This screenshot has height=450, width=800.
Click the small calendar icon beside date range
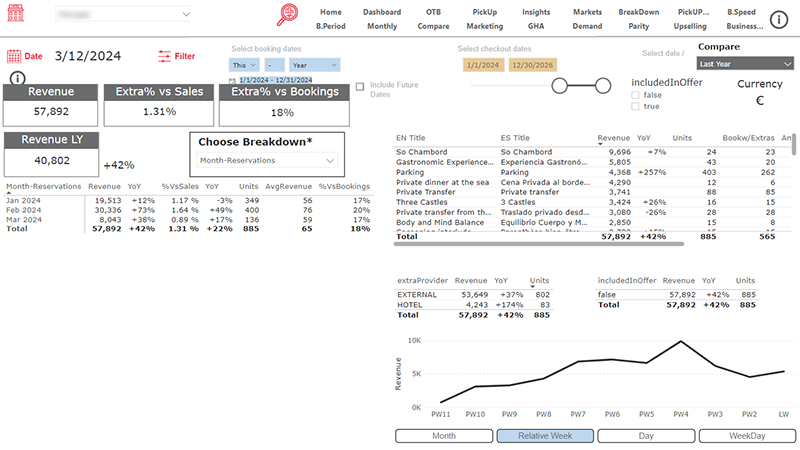pos(232,80)
